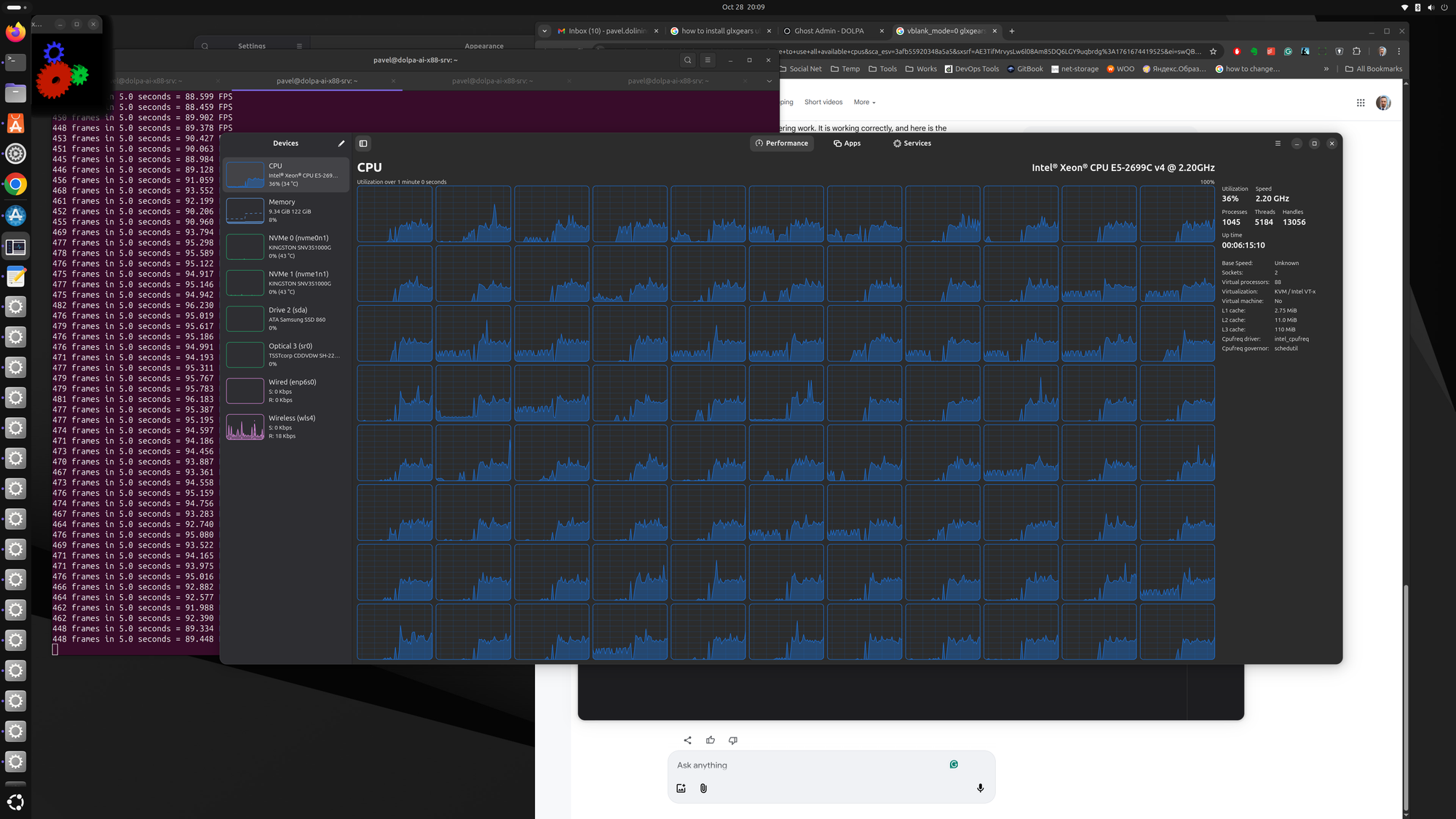Select Memory in Devices list
Screen dimensions: 1456x819
285,210
